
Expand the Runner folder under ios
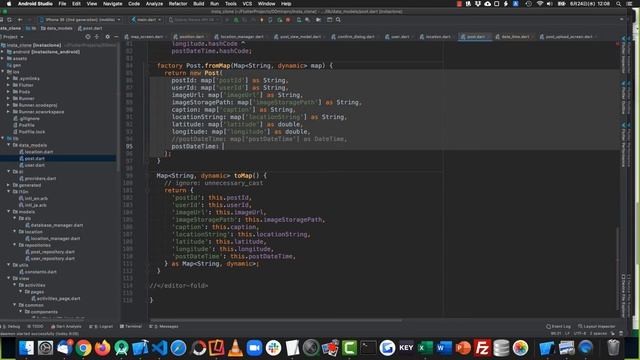click(x=9, y=98)
